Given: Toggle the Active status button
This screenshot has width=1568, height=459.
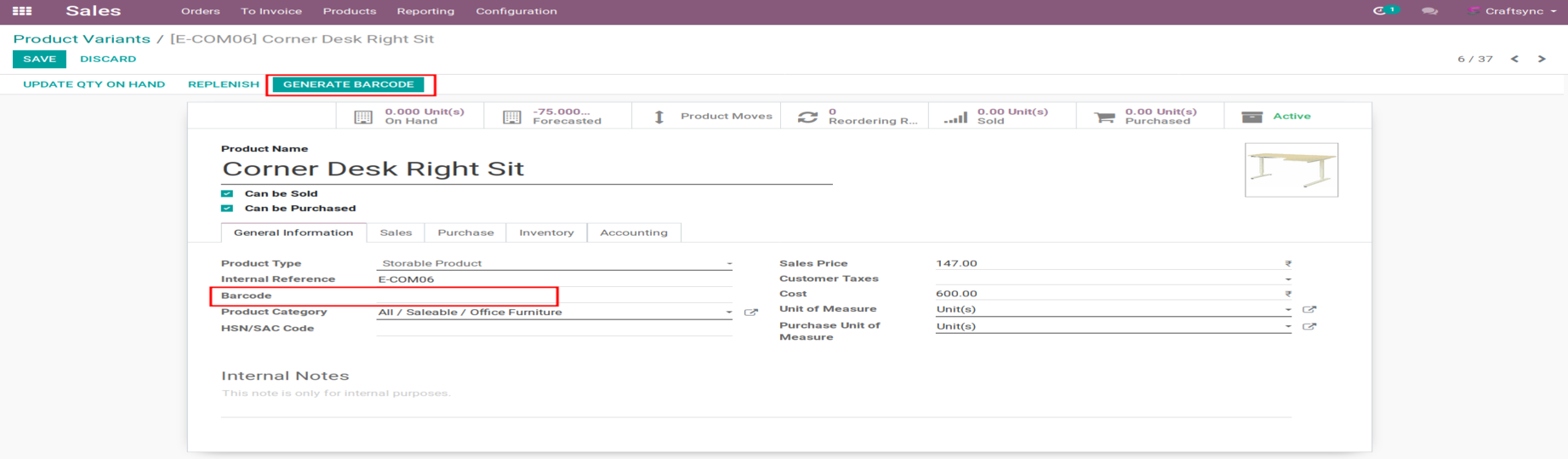Looking at the screenshot, I should pyautogui.click(x=1276, y=116).
